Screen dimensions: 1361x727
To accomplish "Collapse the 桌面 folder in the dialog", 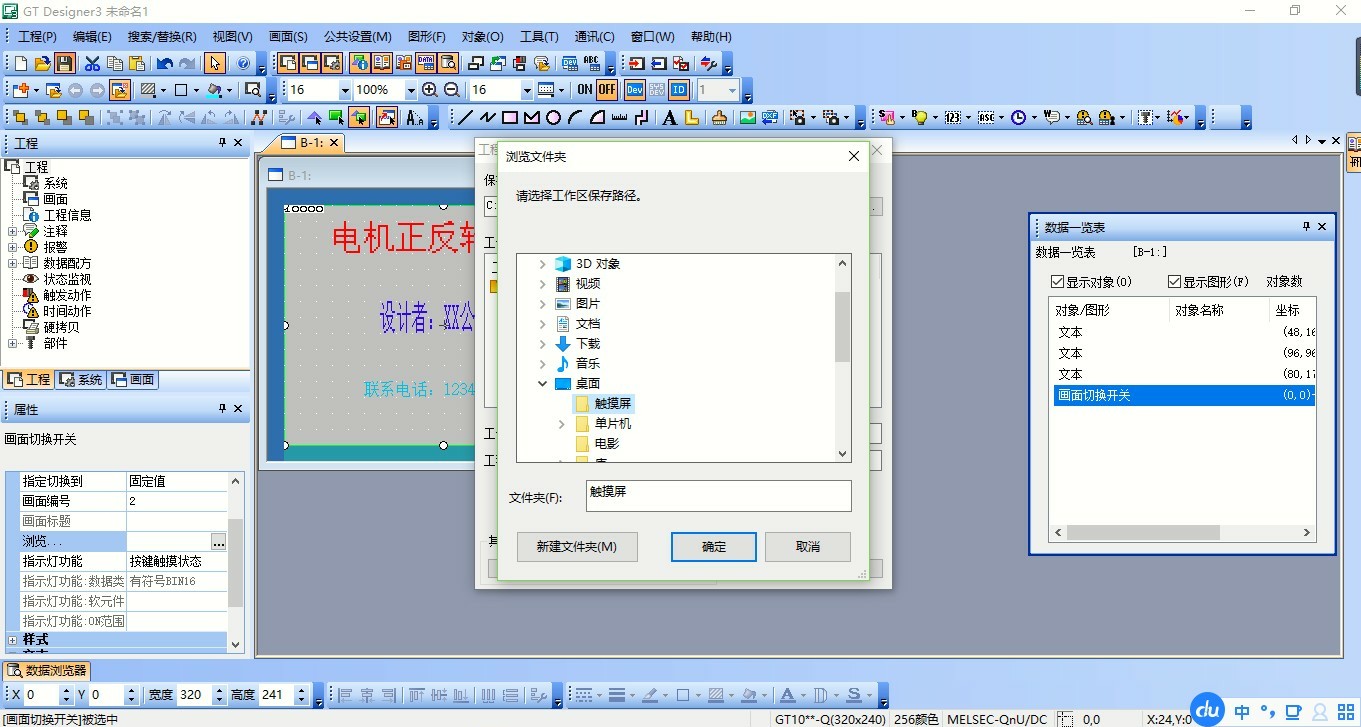I will tap(543, 384).
